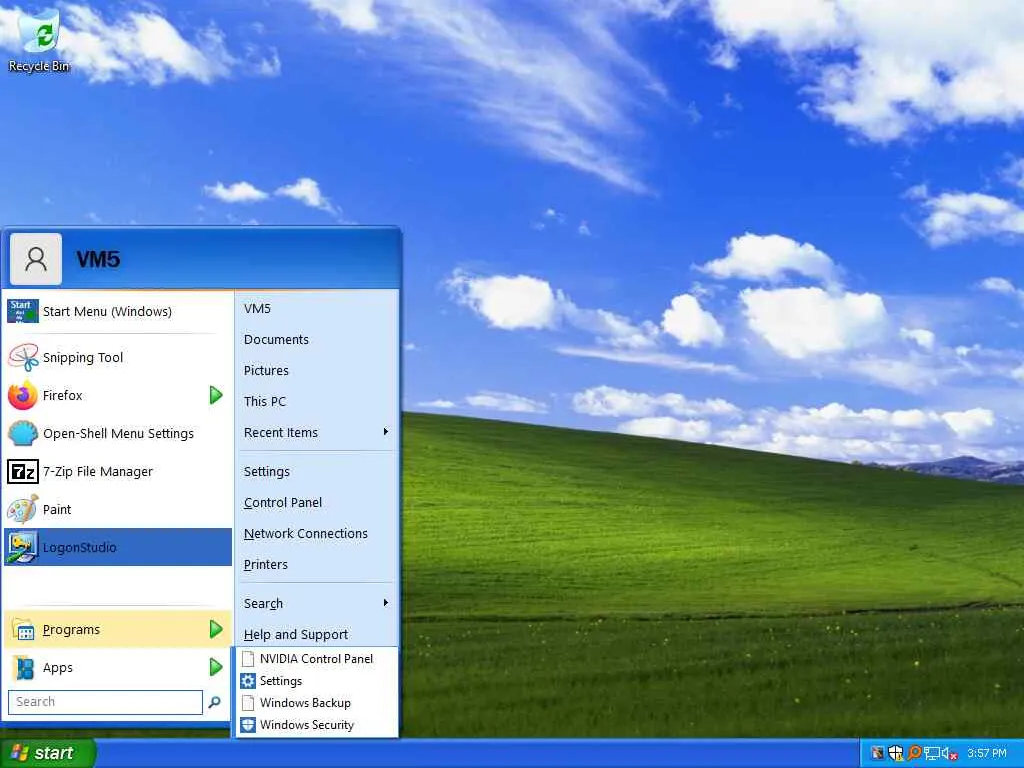Click the taskbar clock showing 3:57 PM
This screenshot has height=768, width=1024.
pos(987,754)
